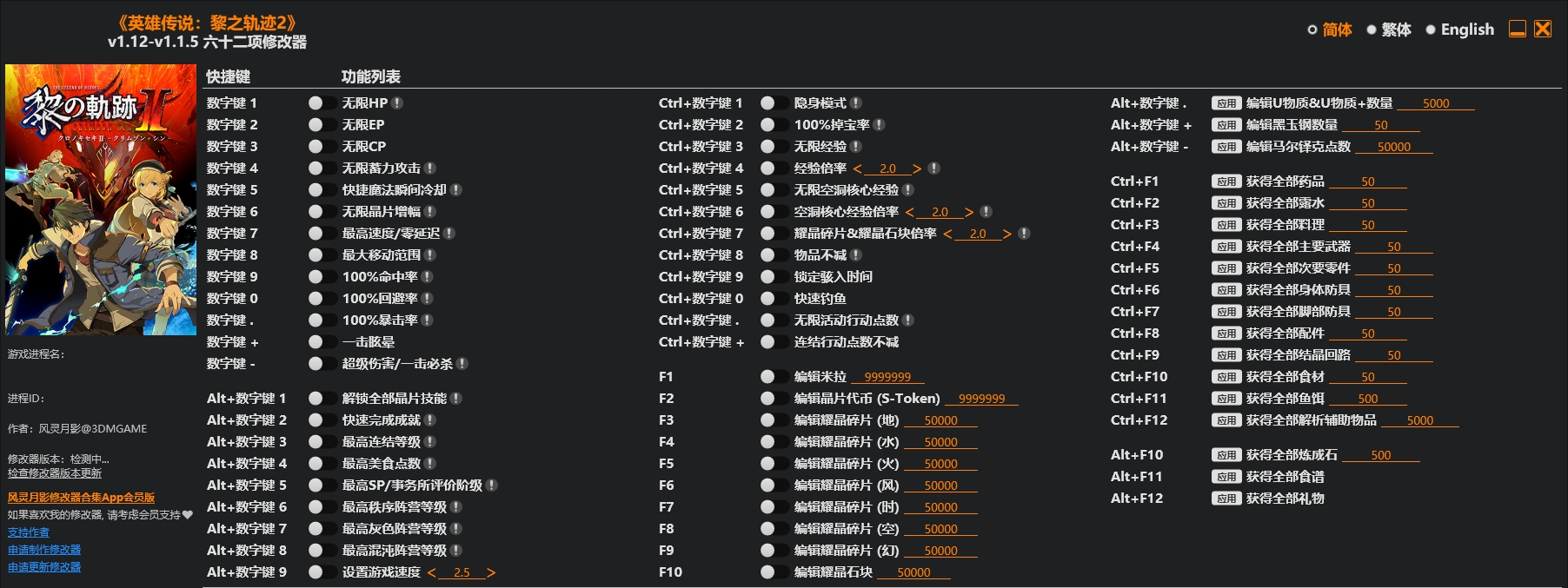Click 应用 button for 编辑黑玉钢数量
1568x588 pixels.
coord(1226,125)
